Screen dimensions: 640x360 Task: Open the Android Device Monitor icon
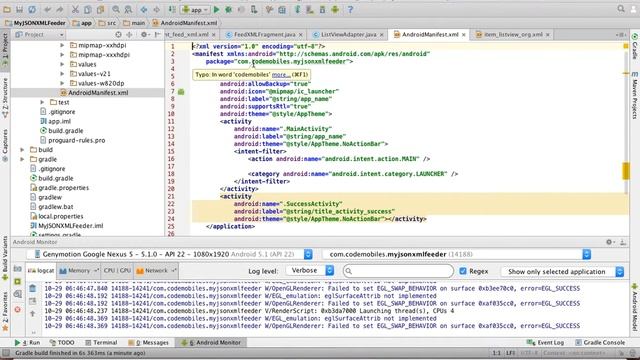335,9
